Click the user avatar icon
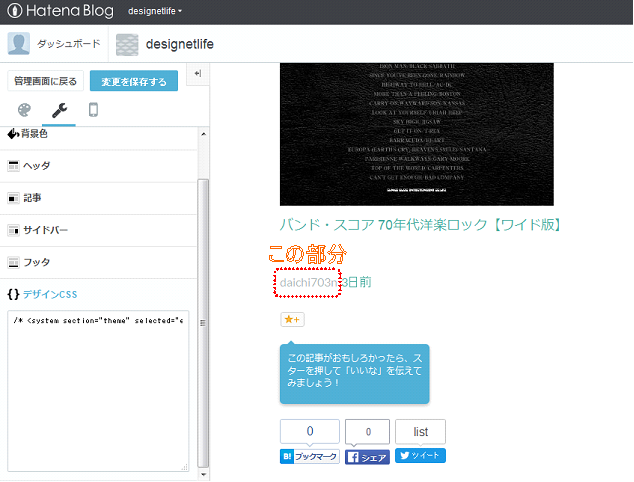Image resolution: width=634 pixels, height=482 pixels. pos(19,44)
